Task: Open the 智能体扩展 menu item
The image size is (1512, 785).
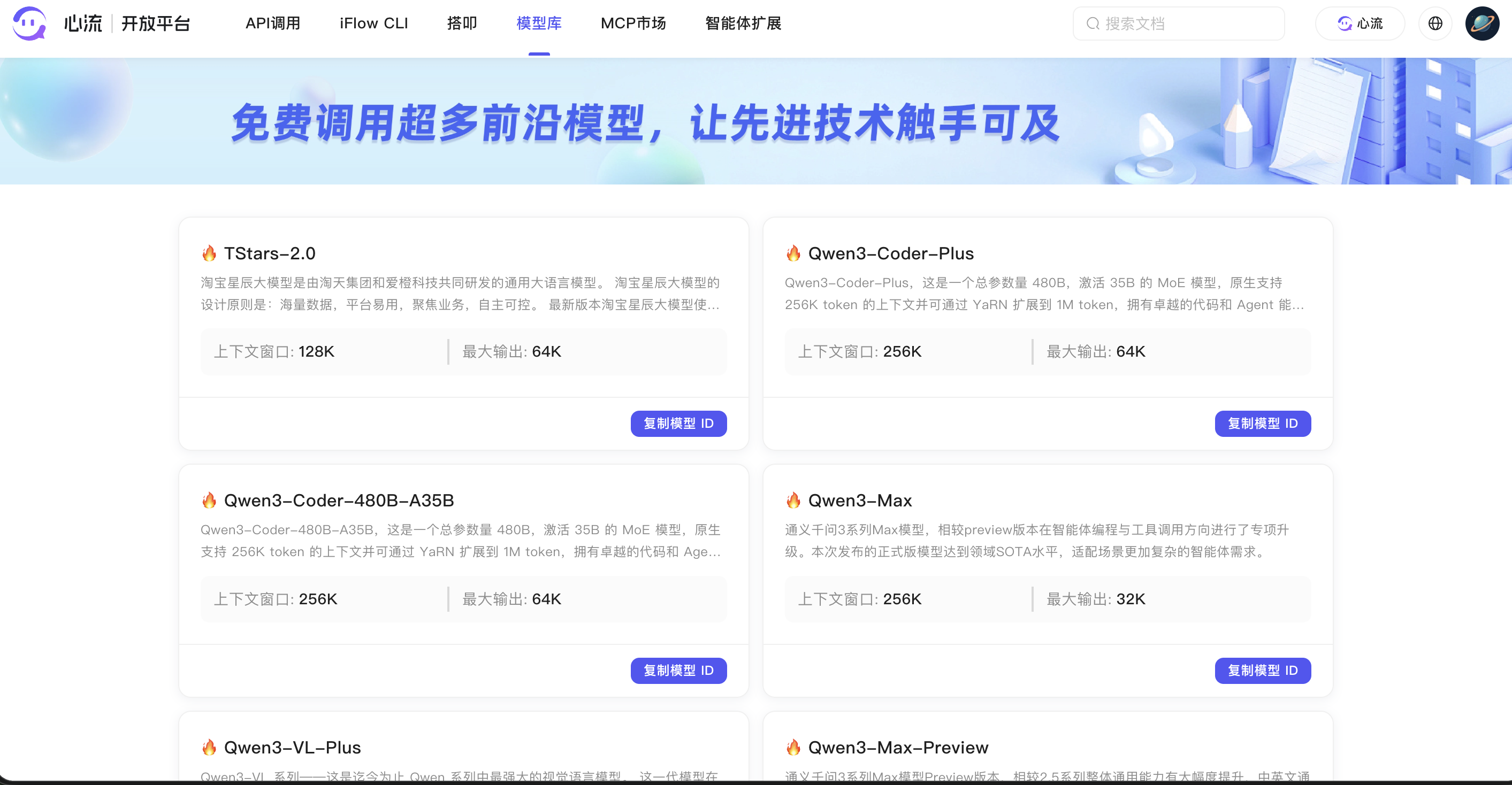Action: point(743,24)
